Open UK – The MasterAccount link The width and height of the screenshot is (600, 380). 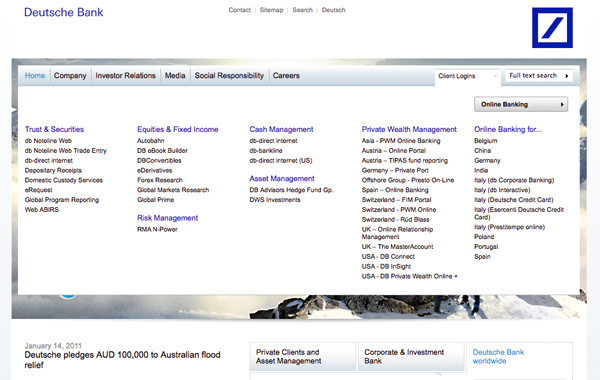tap(398, 247)
